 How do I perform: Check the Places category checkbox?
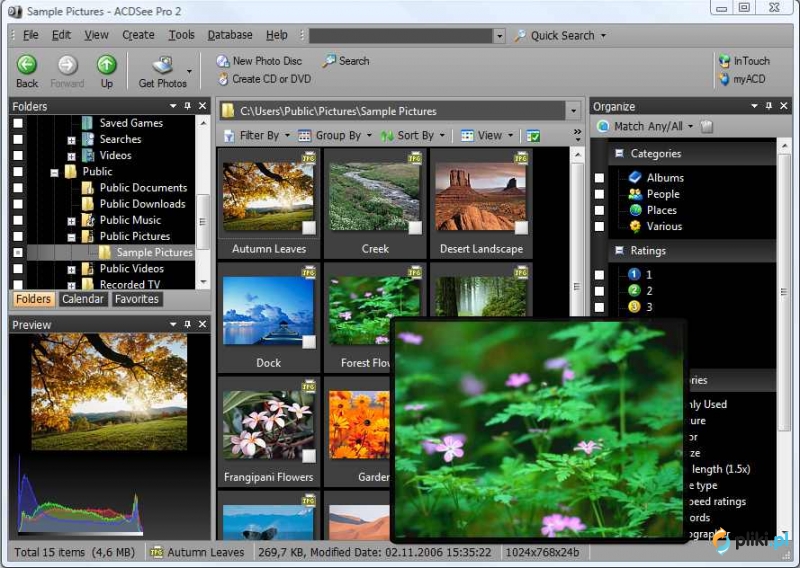pos(599,210)
